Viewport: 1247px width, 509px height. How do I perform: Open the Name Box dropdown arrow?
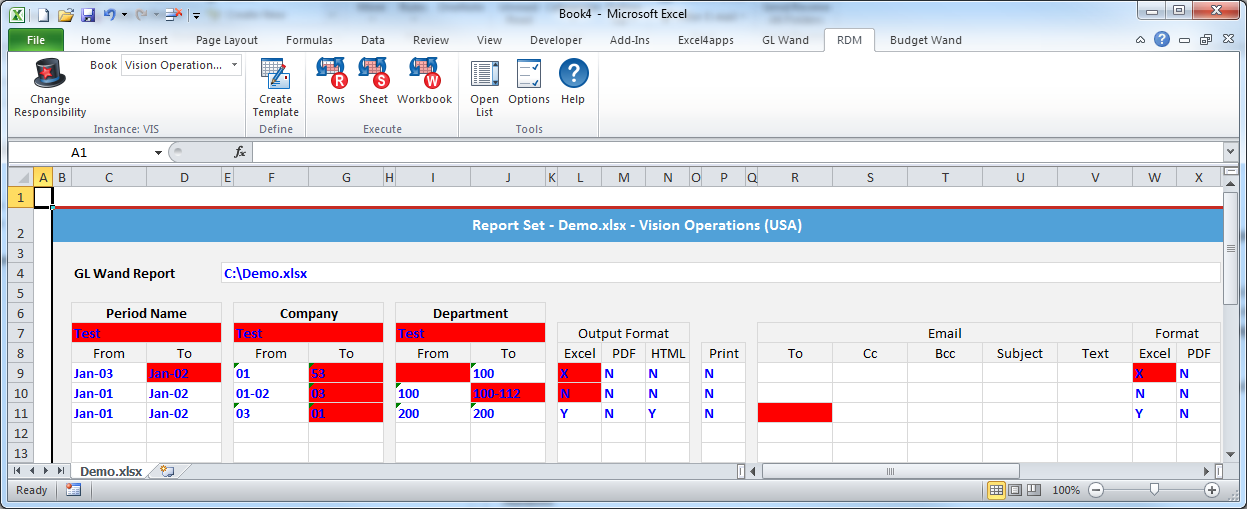[158, 152]
